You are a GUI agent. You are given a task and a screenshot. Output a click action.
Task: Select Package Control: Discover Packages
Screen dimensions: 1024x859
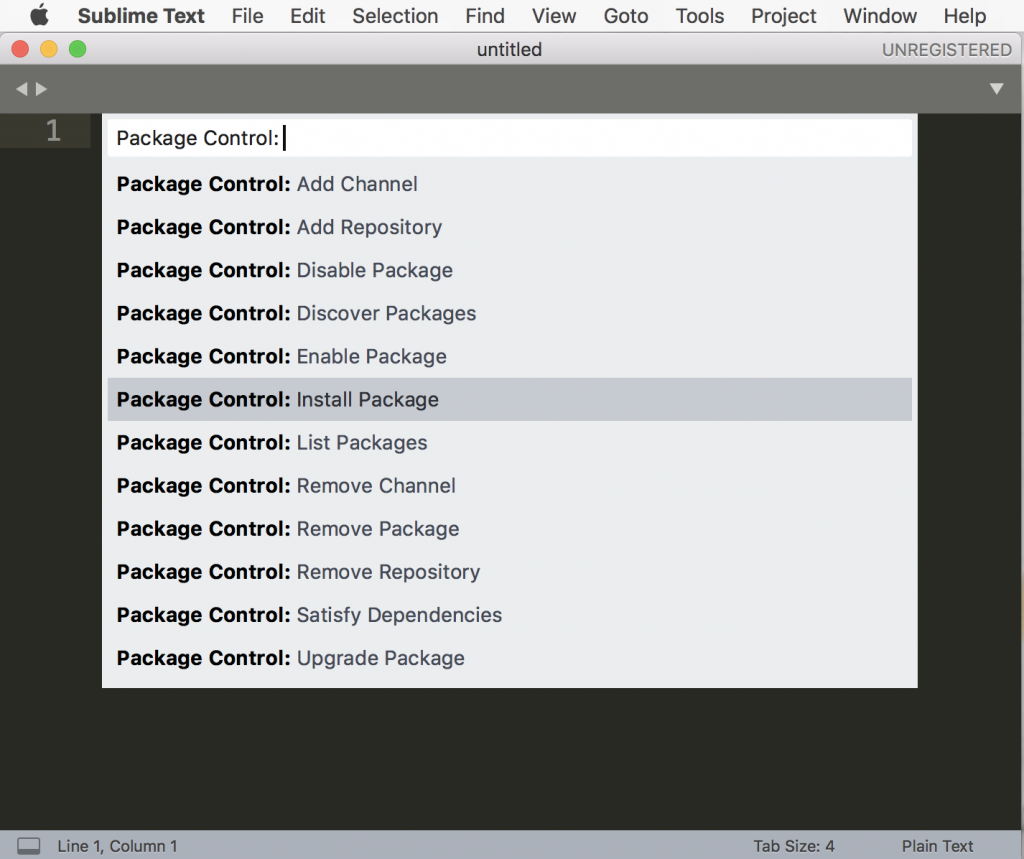click(x=509, y=313)
